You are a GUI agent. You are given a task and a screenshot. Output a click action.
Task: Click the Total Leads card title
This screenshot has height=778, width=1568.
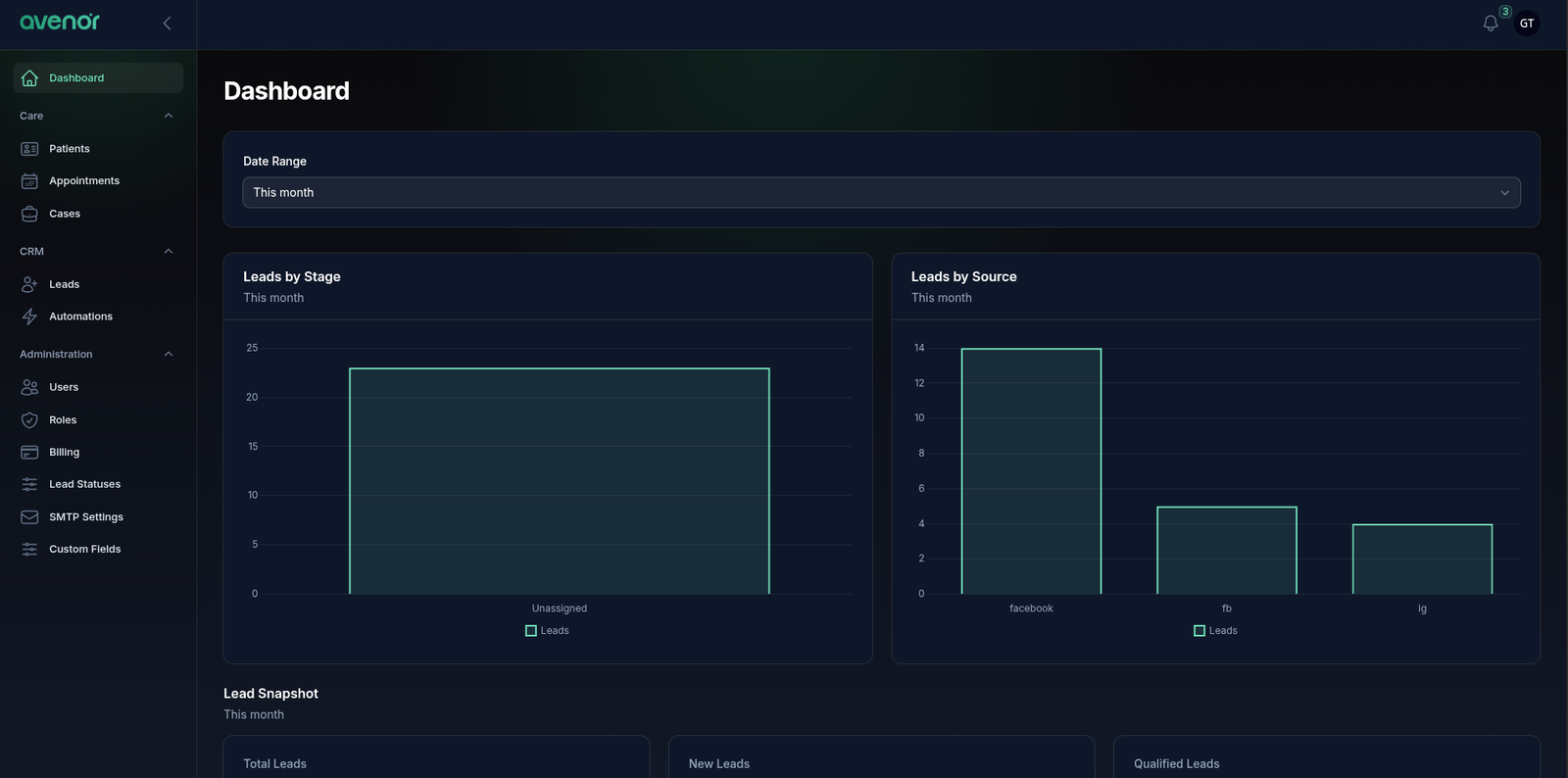pos(274,763)
